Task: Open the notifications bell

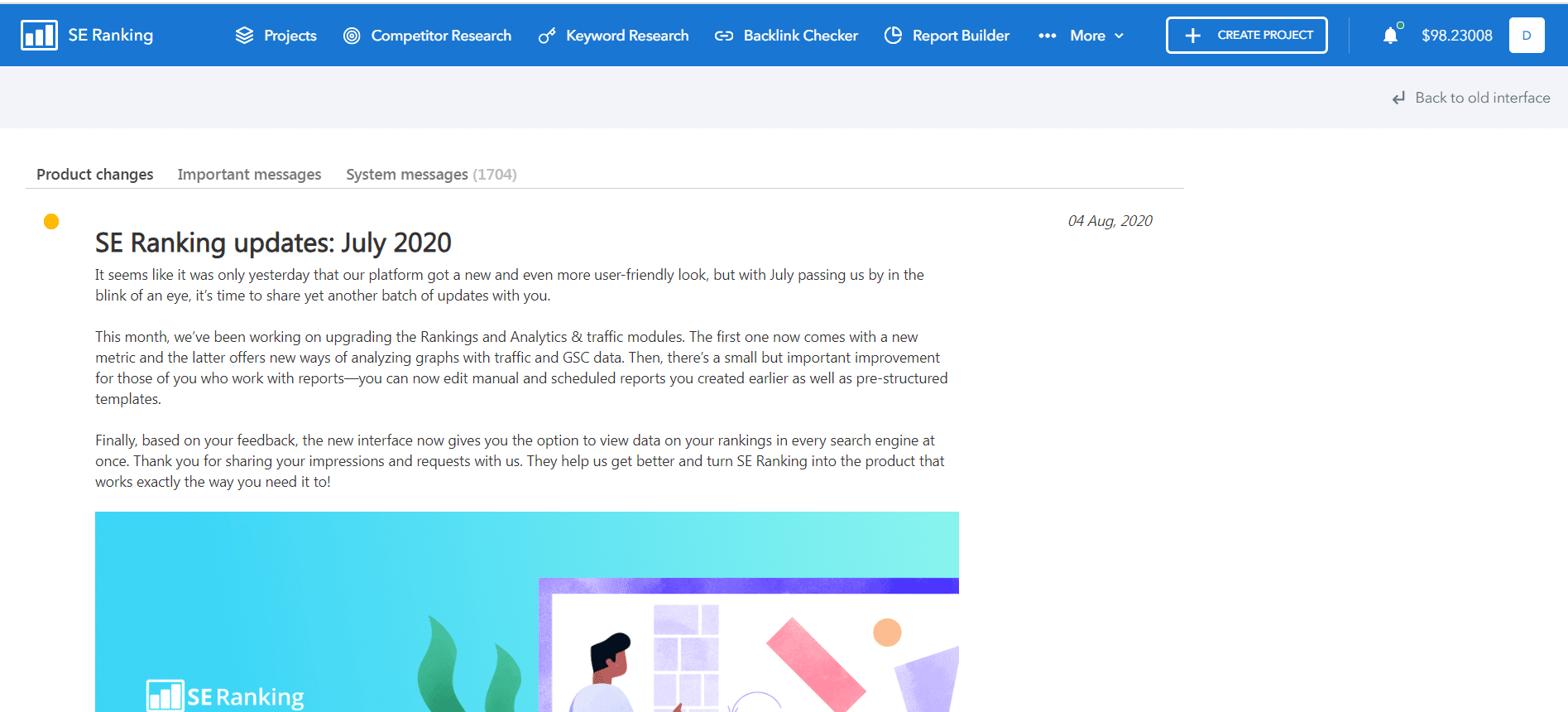Action: pyautogui.click(x=1391, y=35)
